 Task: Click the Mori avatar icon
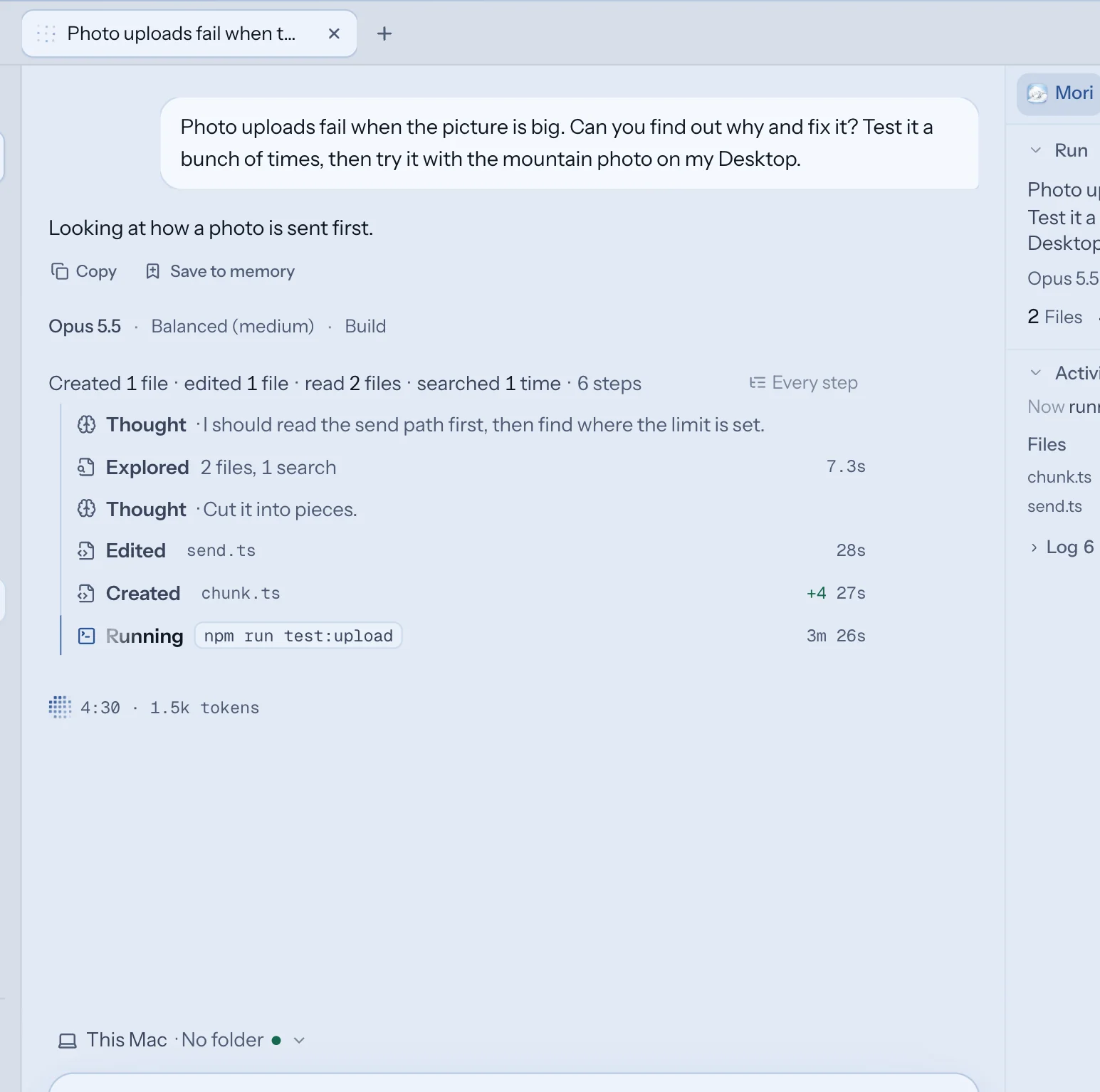(1037, 93)
